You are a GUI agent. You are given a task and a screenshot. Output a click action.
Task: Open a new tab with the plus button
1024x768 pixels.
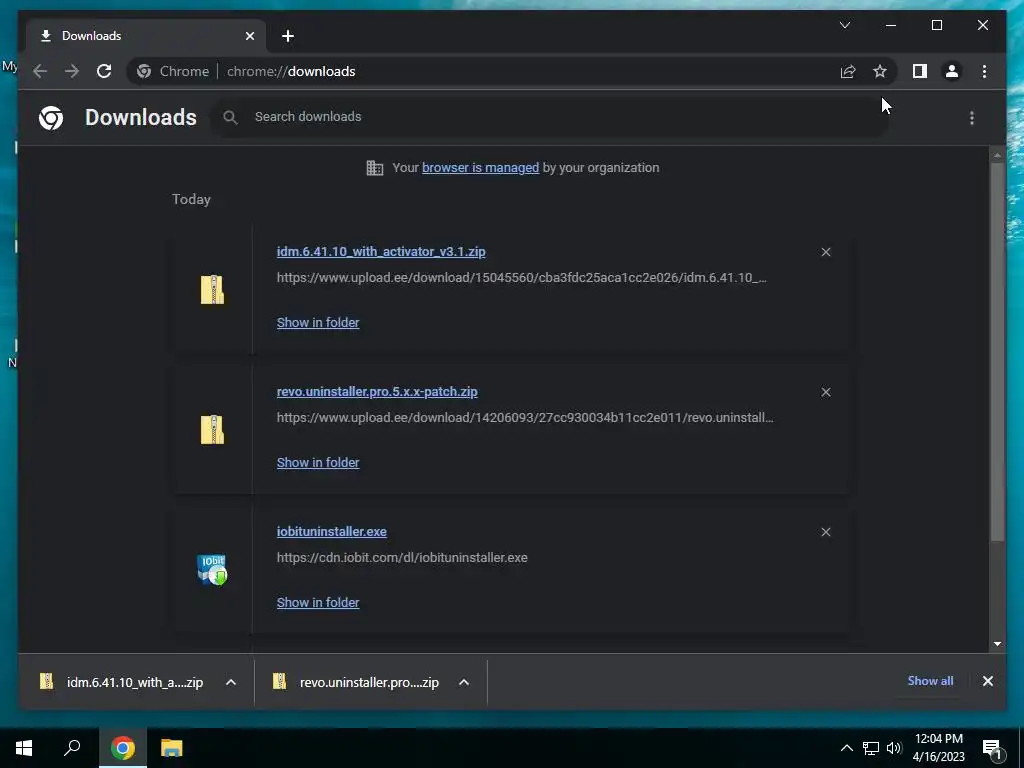[288, 36]
